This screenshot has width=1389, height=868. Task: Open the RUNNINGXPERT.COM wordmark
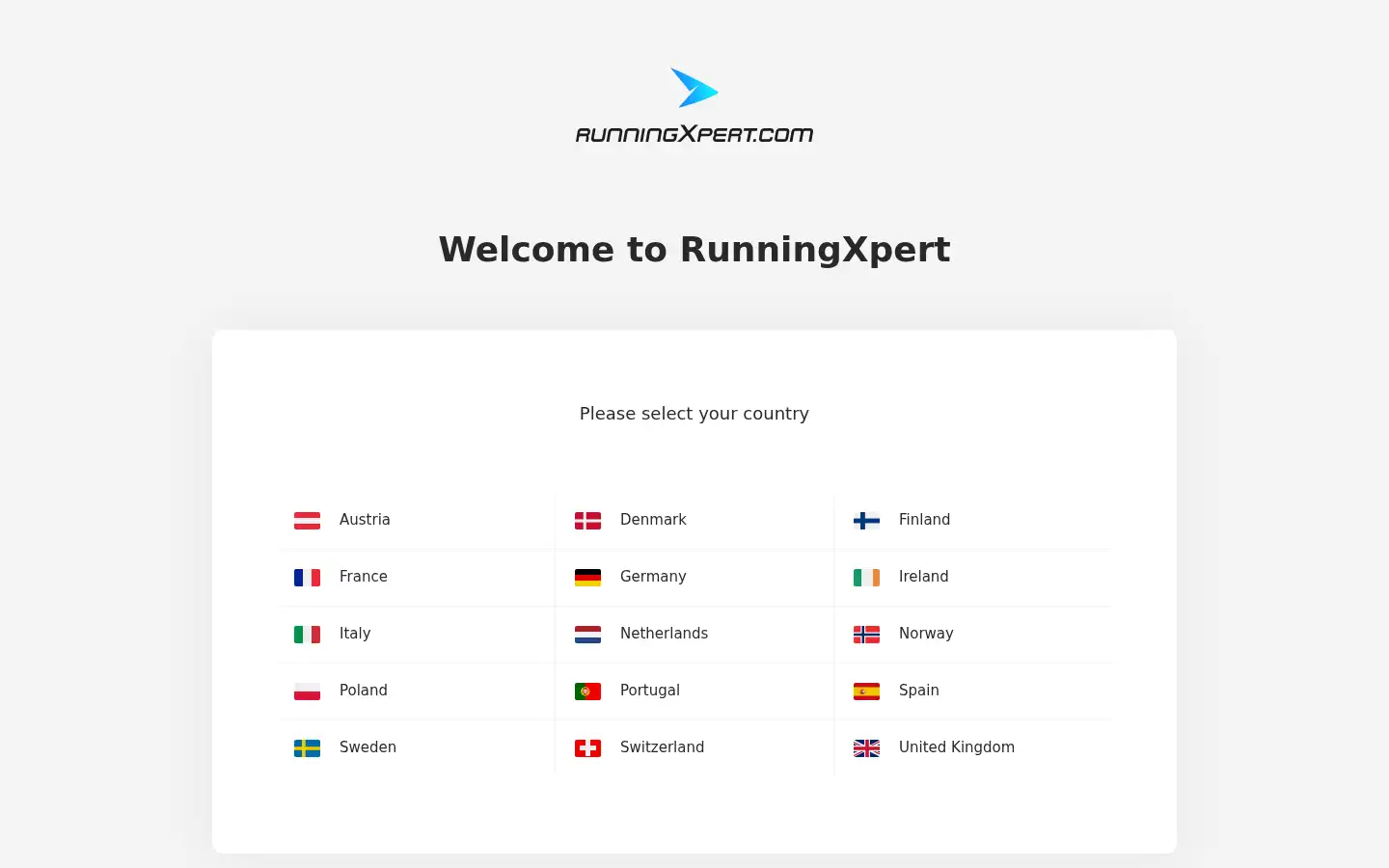click(694, 134)
